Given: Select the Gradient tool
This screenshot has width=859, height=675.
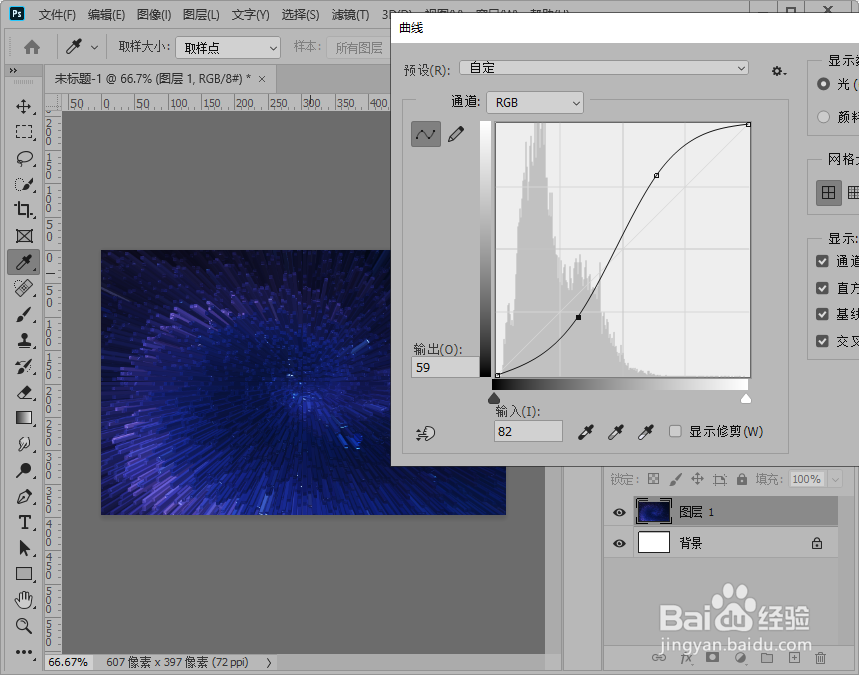Looking at the screenshot, I should tap(24, 418).
